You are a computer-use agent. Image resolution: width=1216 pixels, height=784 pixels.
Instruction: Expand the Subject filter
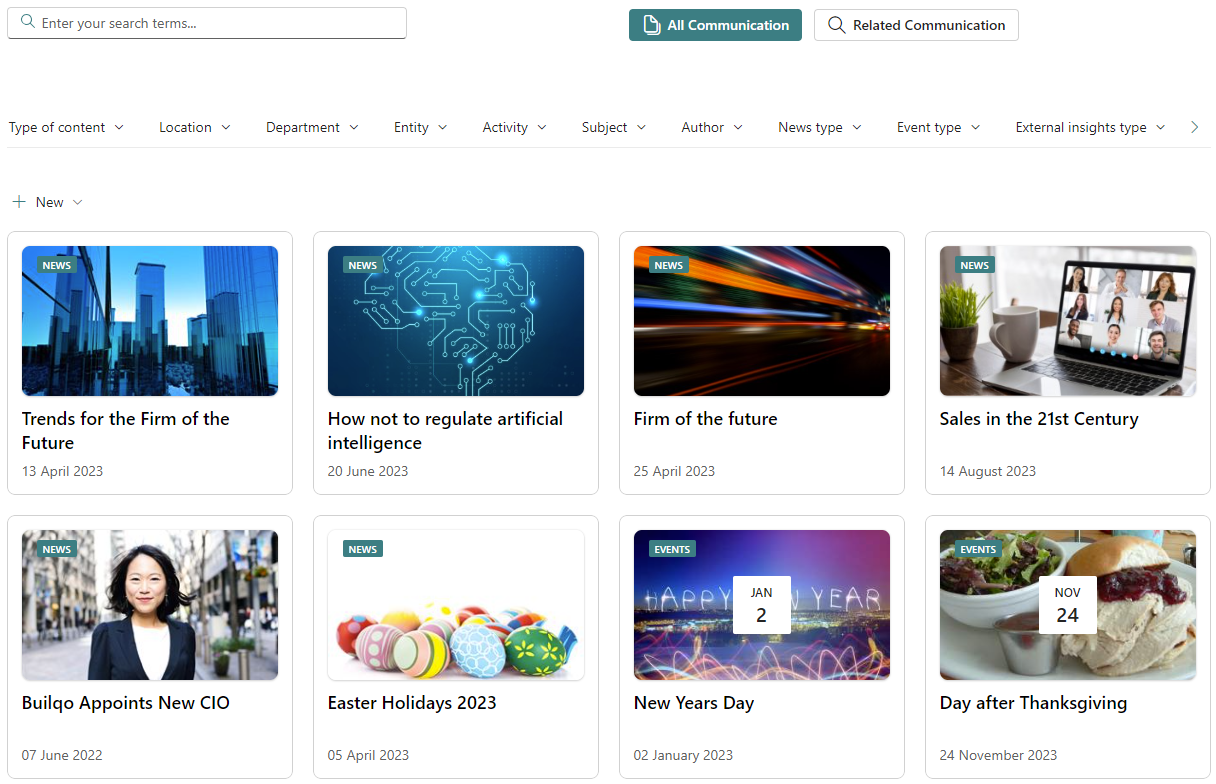click(x=614, y=127)
